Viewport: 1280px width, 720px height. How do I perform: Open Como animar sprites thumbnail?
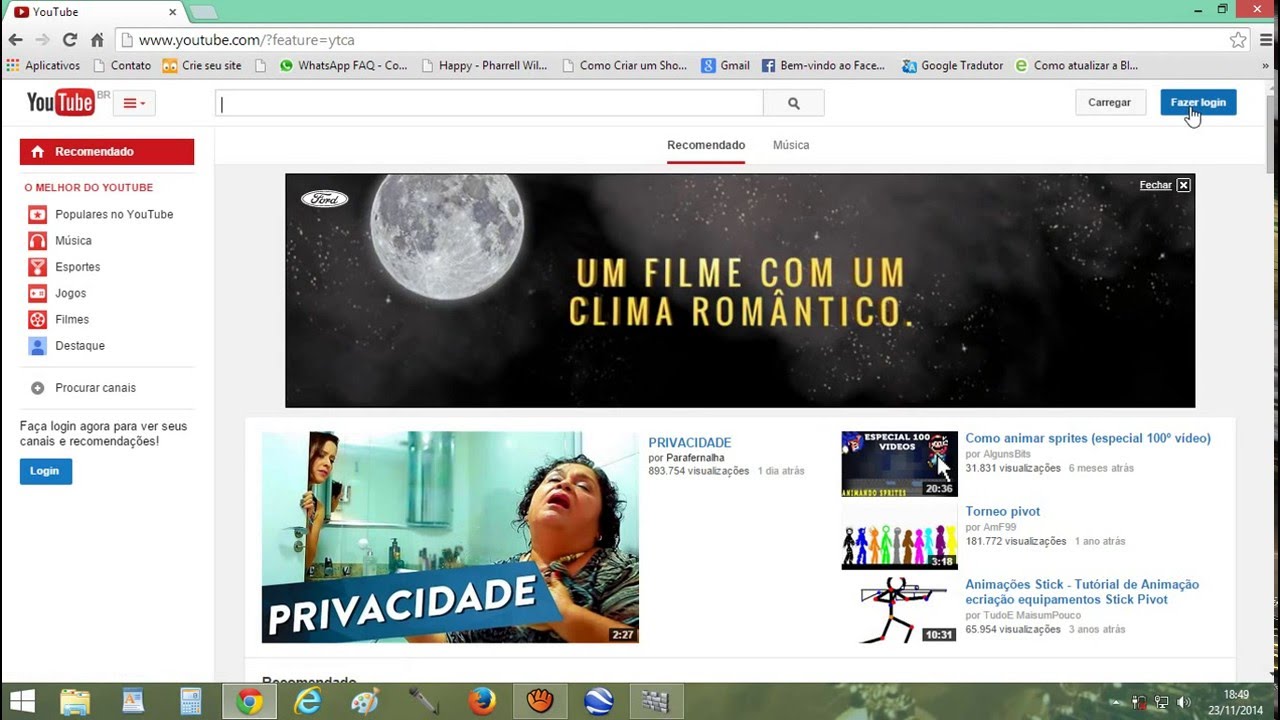(900, 464)
